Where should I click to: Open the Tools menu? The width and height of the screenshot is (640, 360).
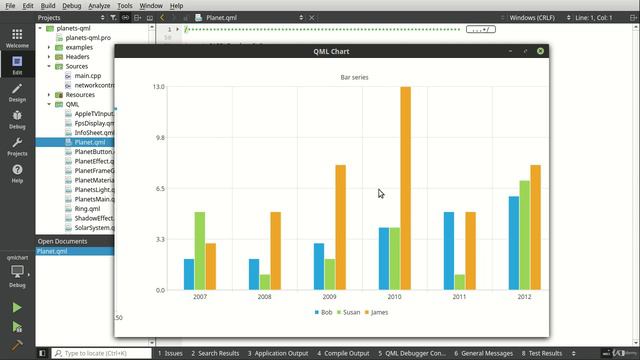[x=124, y=6]
